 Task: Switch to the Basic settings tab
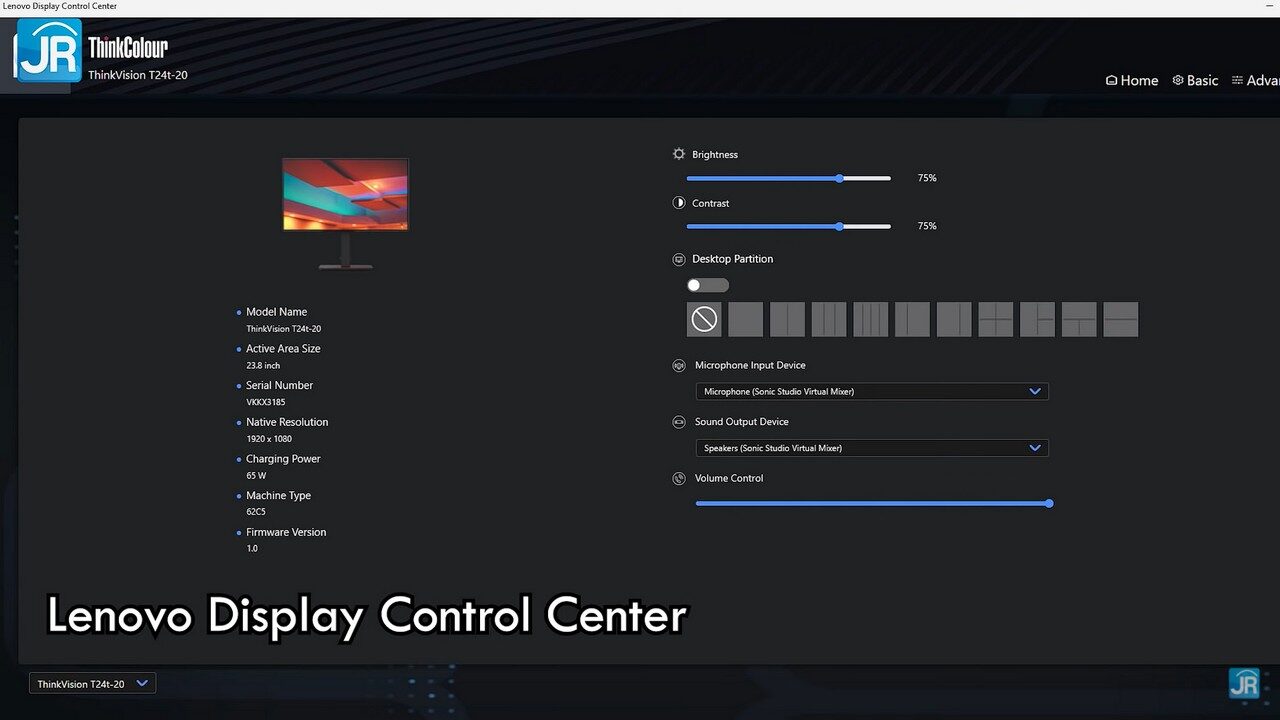click(1195, 81)
